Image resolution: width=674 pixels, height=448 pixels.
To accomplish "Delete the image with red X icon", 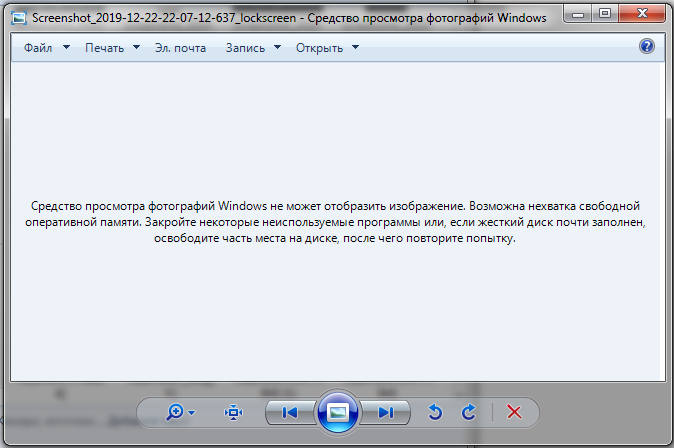I will [x=514, y=412].
